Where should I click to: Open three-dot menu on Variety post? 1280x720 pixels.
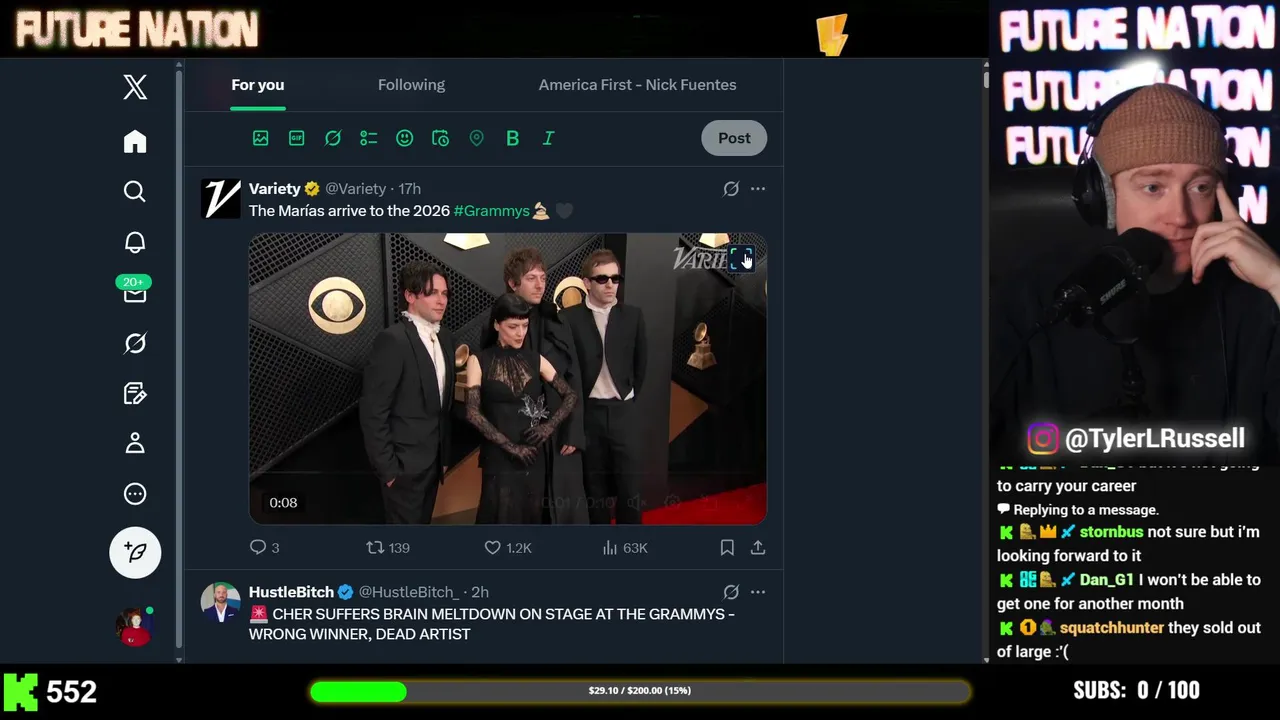click(758, 188)
